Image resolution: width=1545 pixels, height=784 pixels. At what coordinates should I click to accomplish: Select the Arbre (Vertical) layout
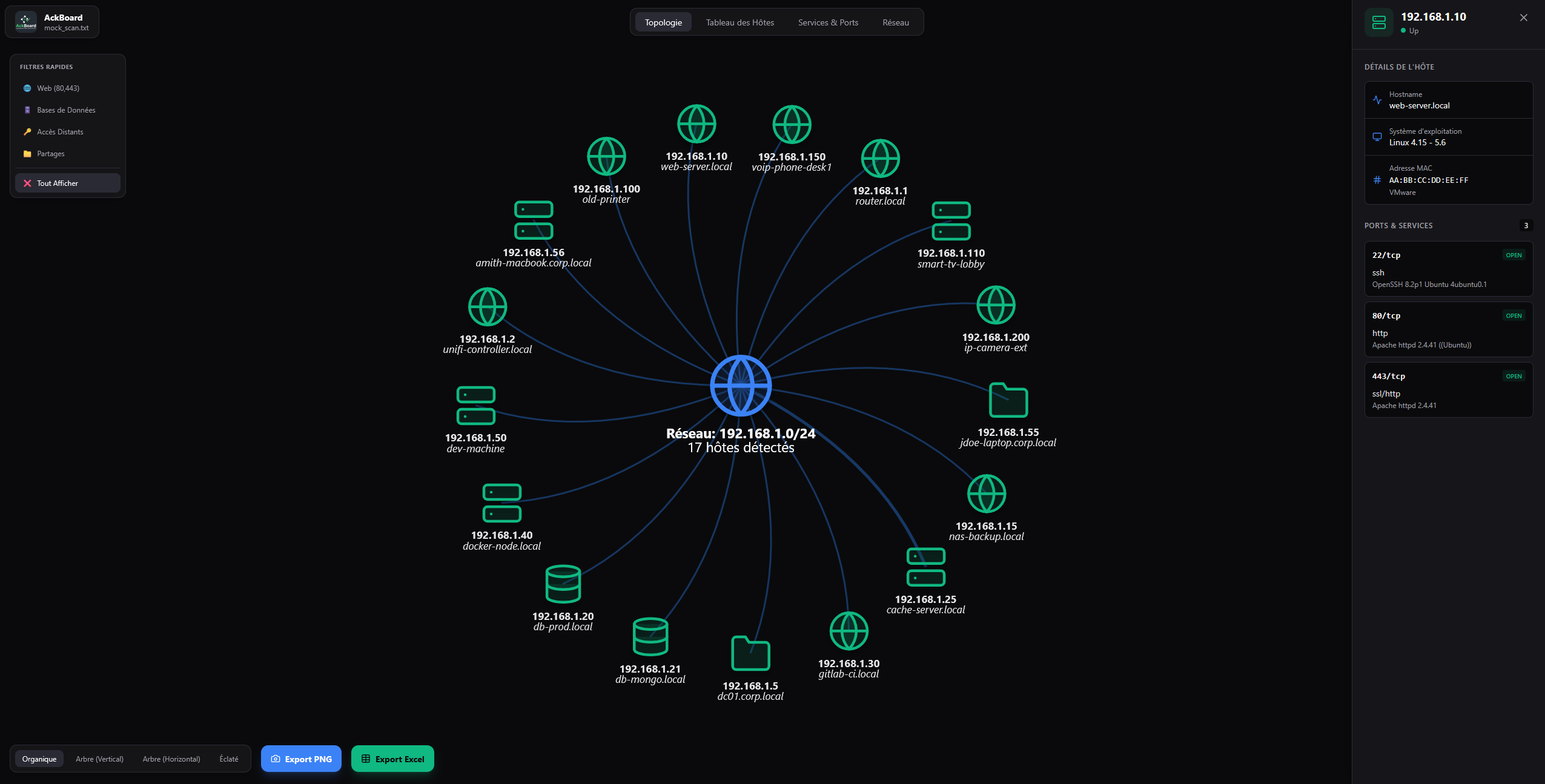[99, 759]
